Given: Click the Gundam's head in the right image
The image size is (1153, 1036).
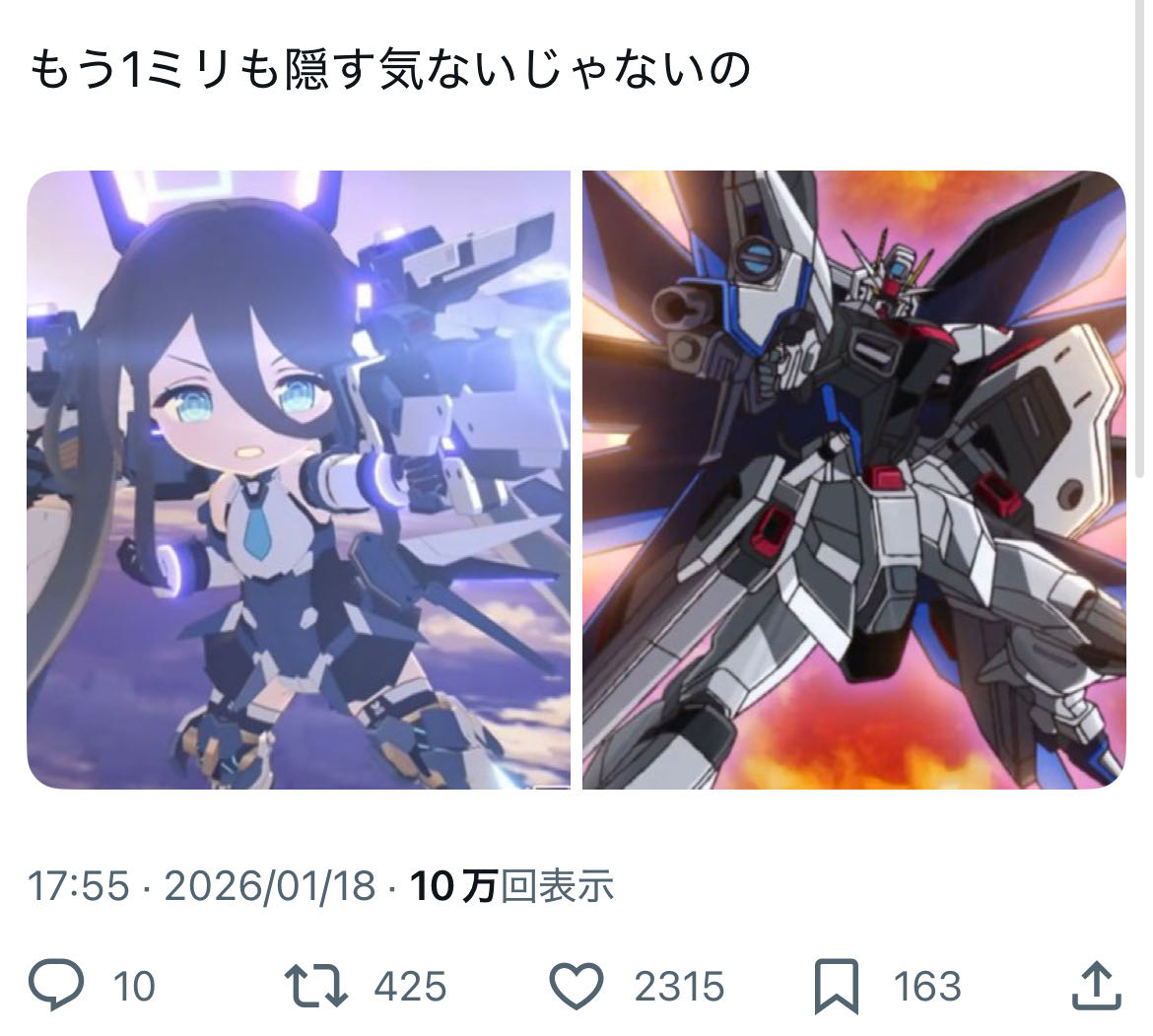Looking at the screenshot, I should click(x=891, y=272).
